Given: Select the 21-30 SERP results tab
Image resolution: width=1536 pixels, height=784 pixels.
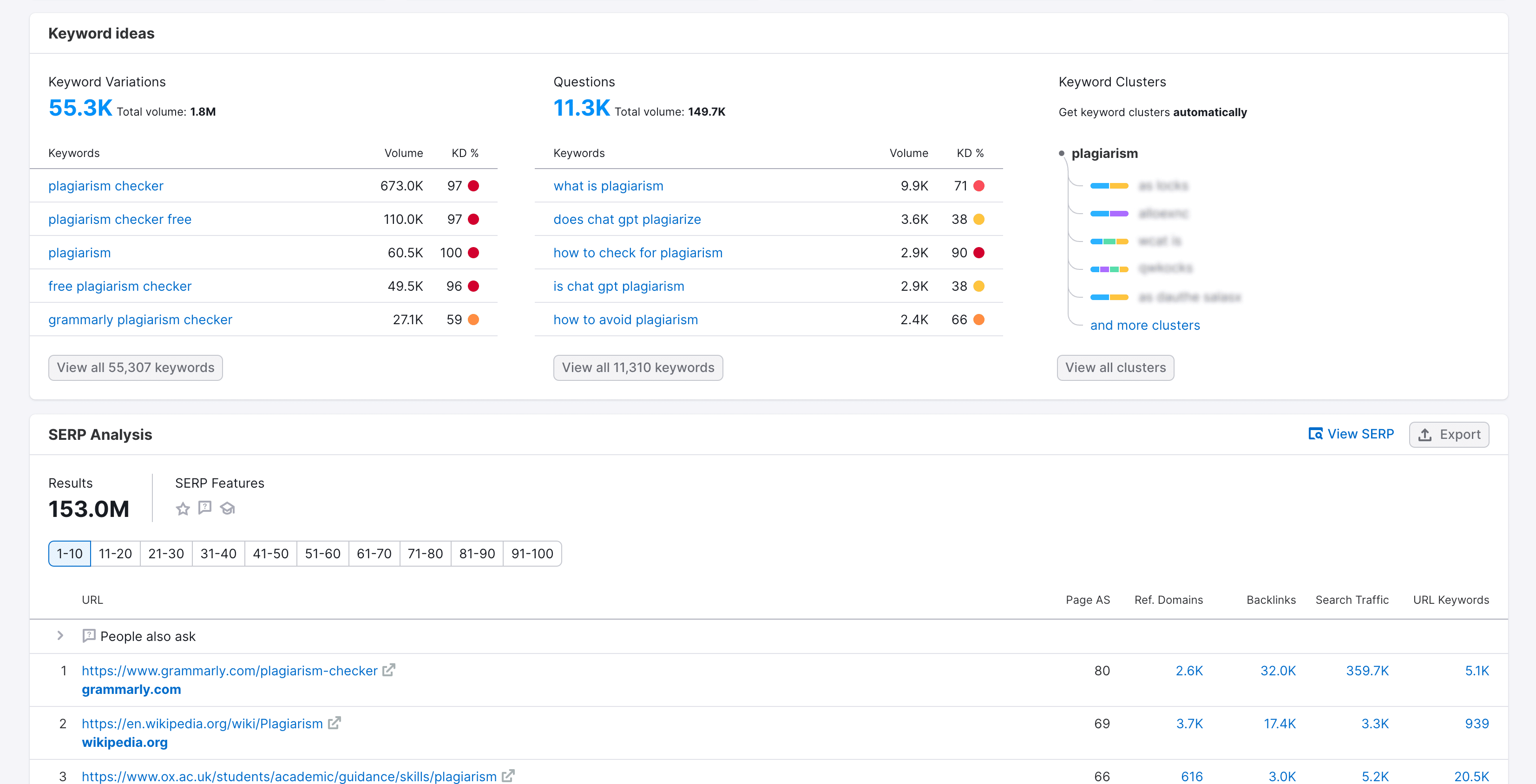Looking at the screenshot, I should click(x=165, y=553).
